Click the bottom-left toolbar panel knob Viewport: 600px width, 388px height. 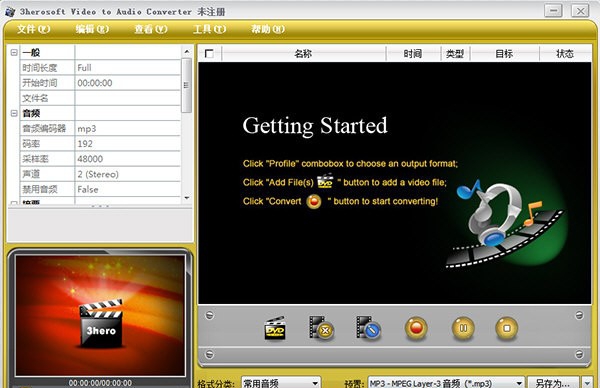tap(209, 354)
